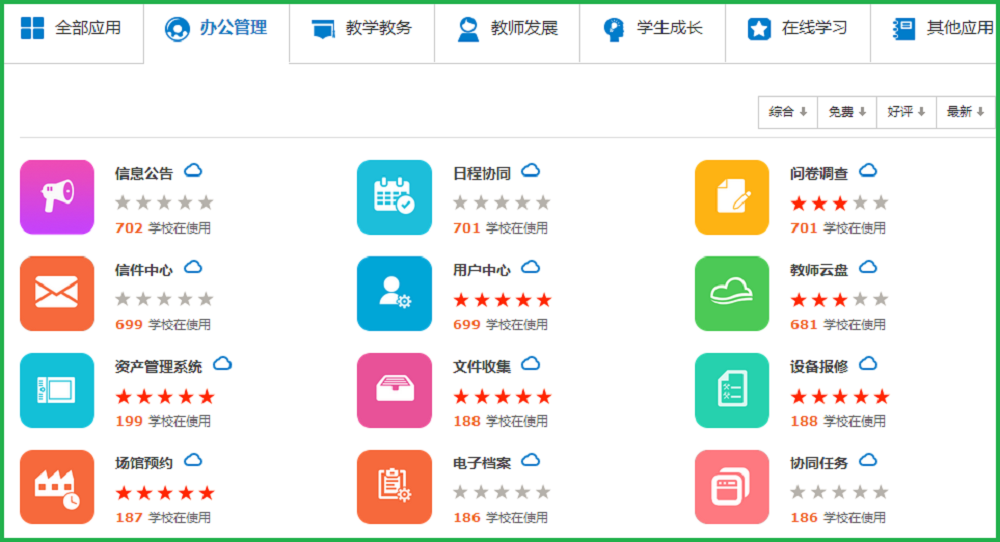Open the 设备报修 title link
1000x542 pixels.
(819, 367)
